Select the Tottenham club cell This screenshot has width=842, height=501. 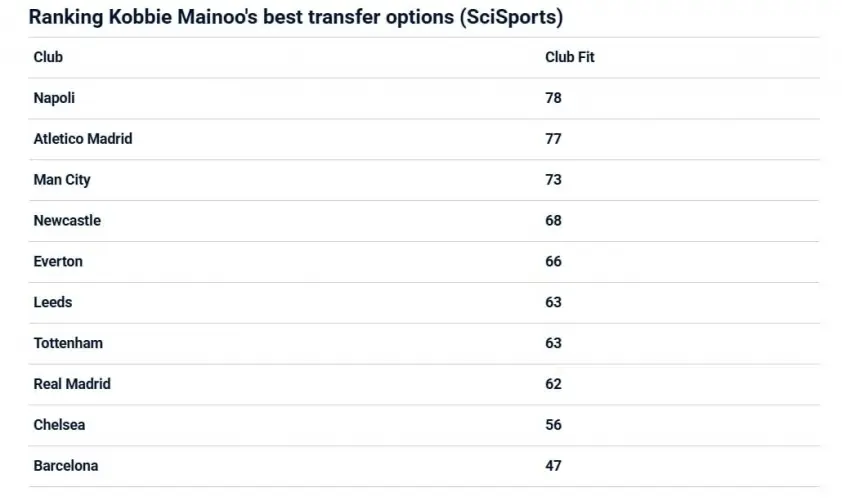(x=68, y=343)
